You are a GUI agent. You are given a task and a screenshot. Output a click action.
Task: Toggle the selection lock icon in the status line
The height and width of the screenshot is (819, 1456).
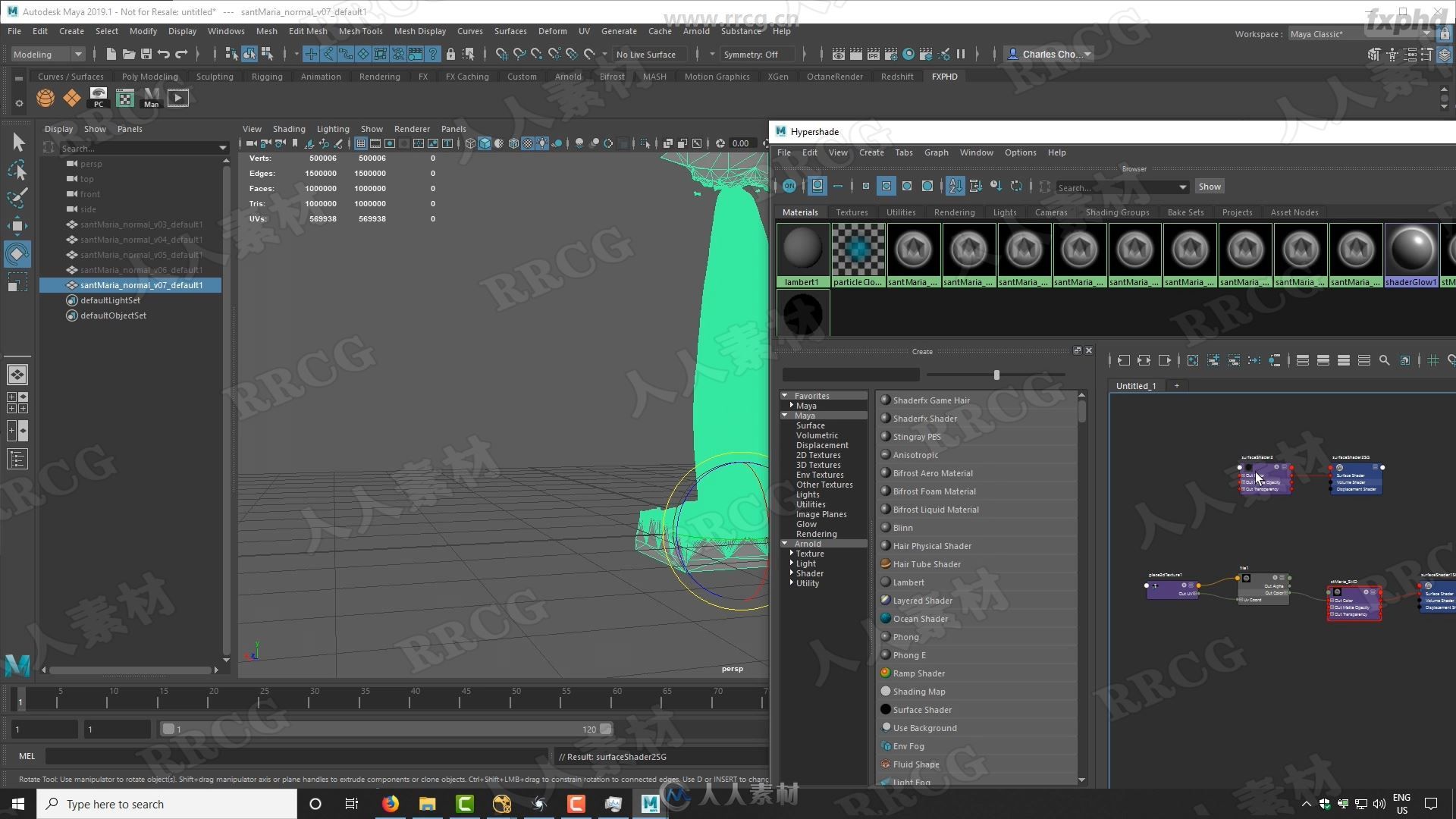450,54
